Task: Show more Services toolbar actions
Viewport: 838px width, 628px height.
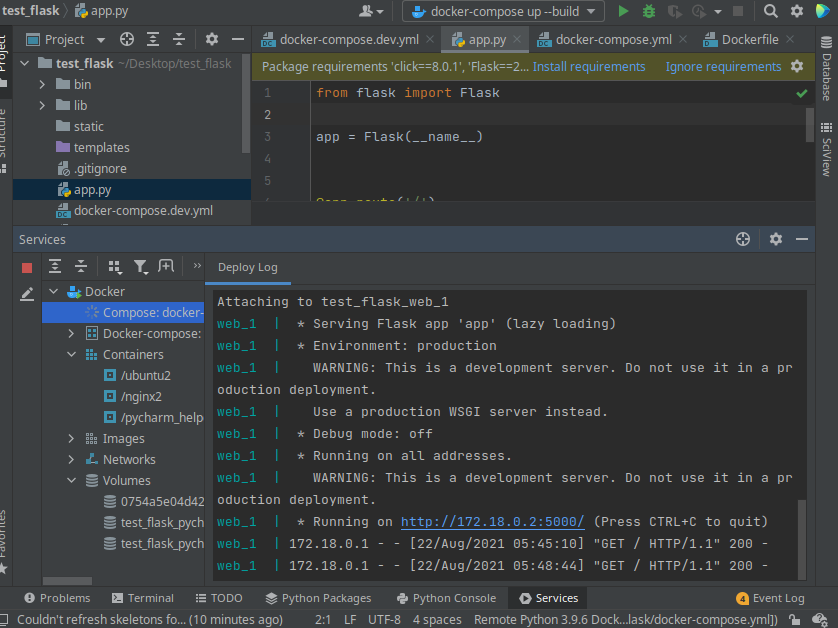Action: (x=197, y=266)
